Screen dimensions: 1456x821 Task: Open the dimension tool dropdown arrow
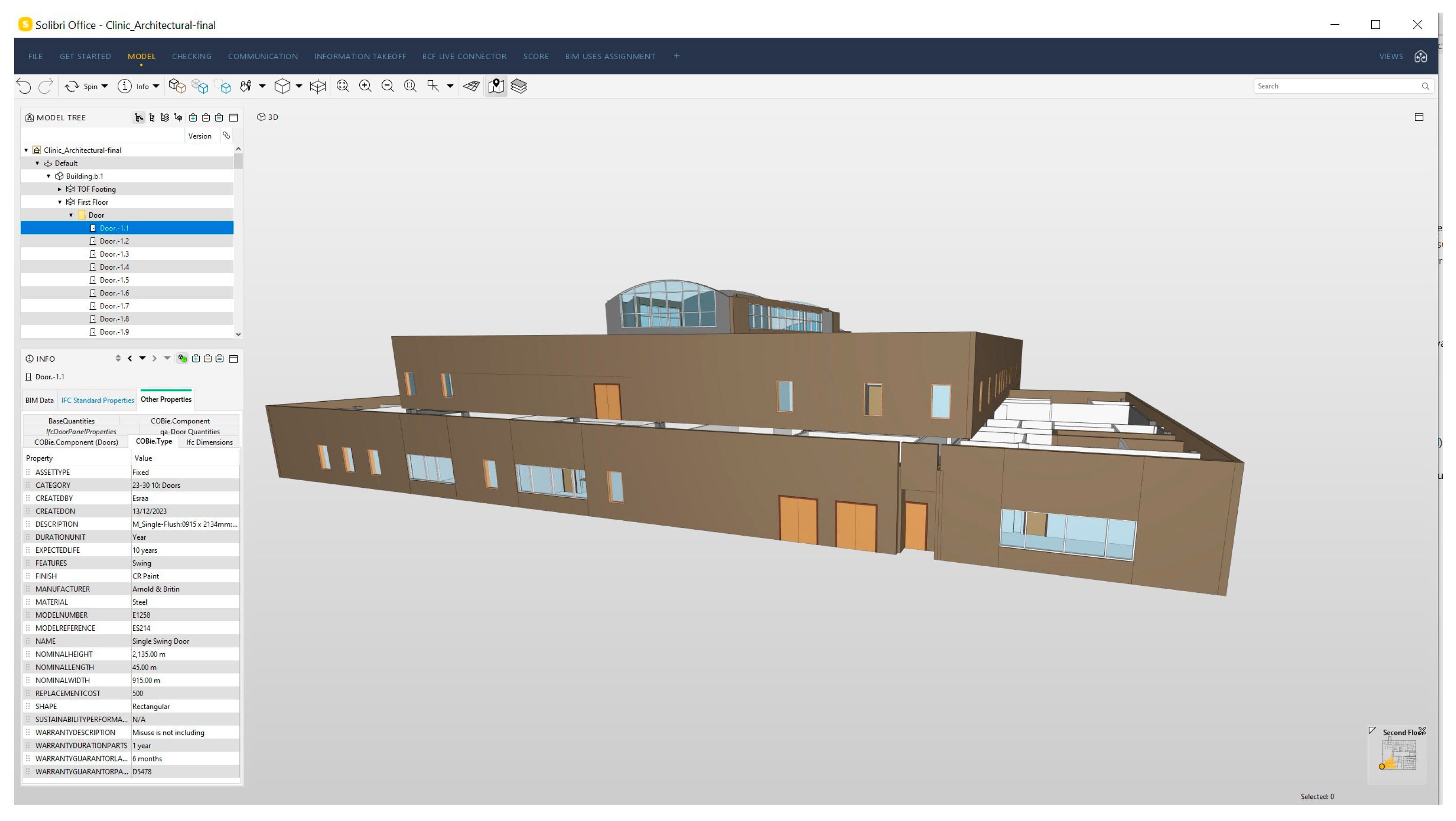[x=450, y=87]
